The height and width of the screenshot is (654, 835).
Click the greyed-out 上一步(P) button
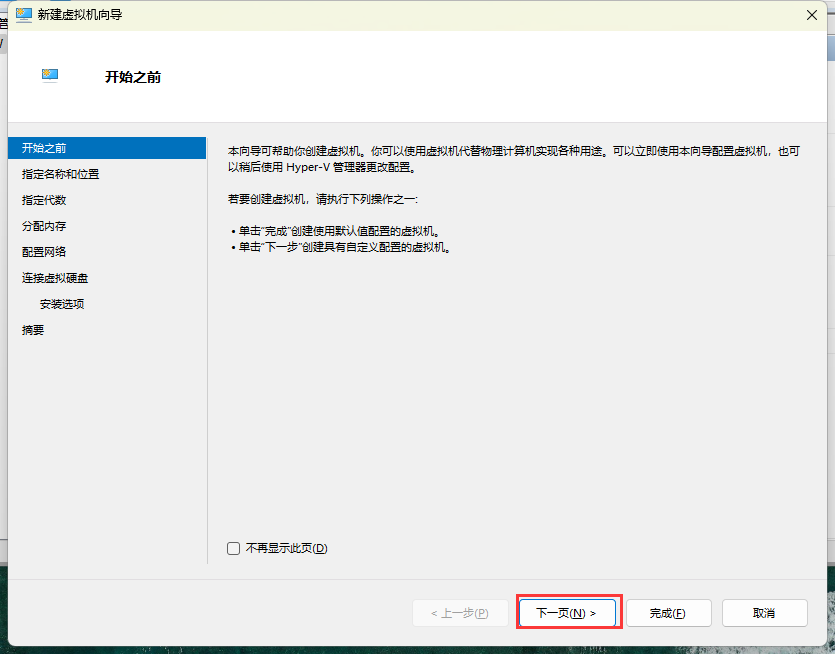[x=459, y=613]
